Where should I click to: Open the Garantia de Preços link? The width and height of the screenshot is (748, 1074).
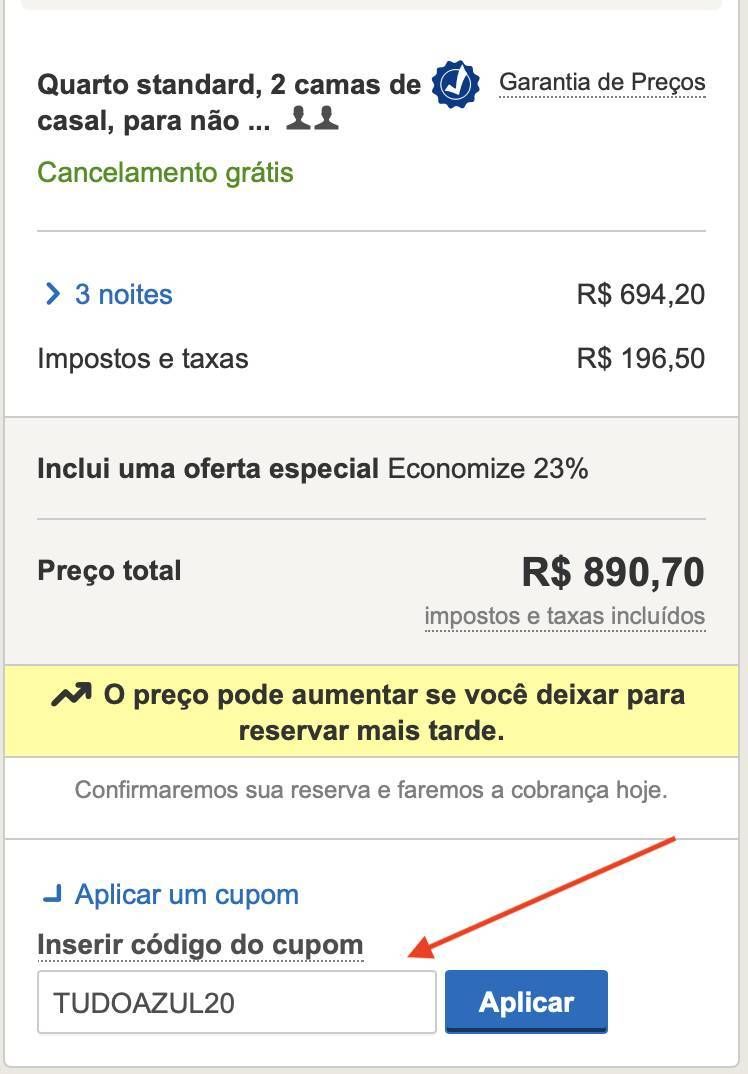pyautogui.click(x=602, y=82)
